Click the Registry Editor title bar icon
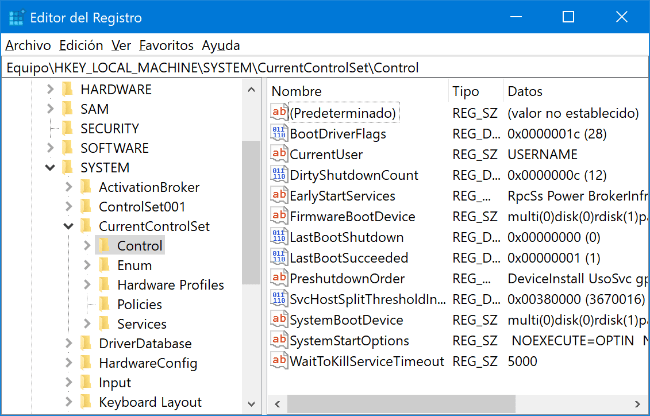 click(x=17, y=18)
